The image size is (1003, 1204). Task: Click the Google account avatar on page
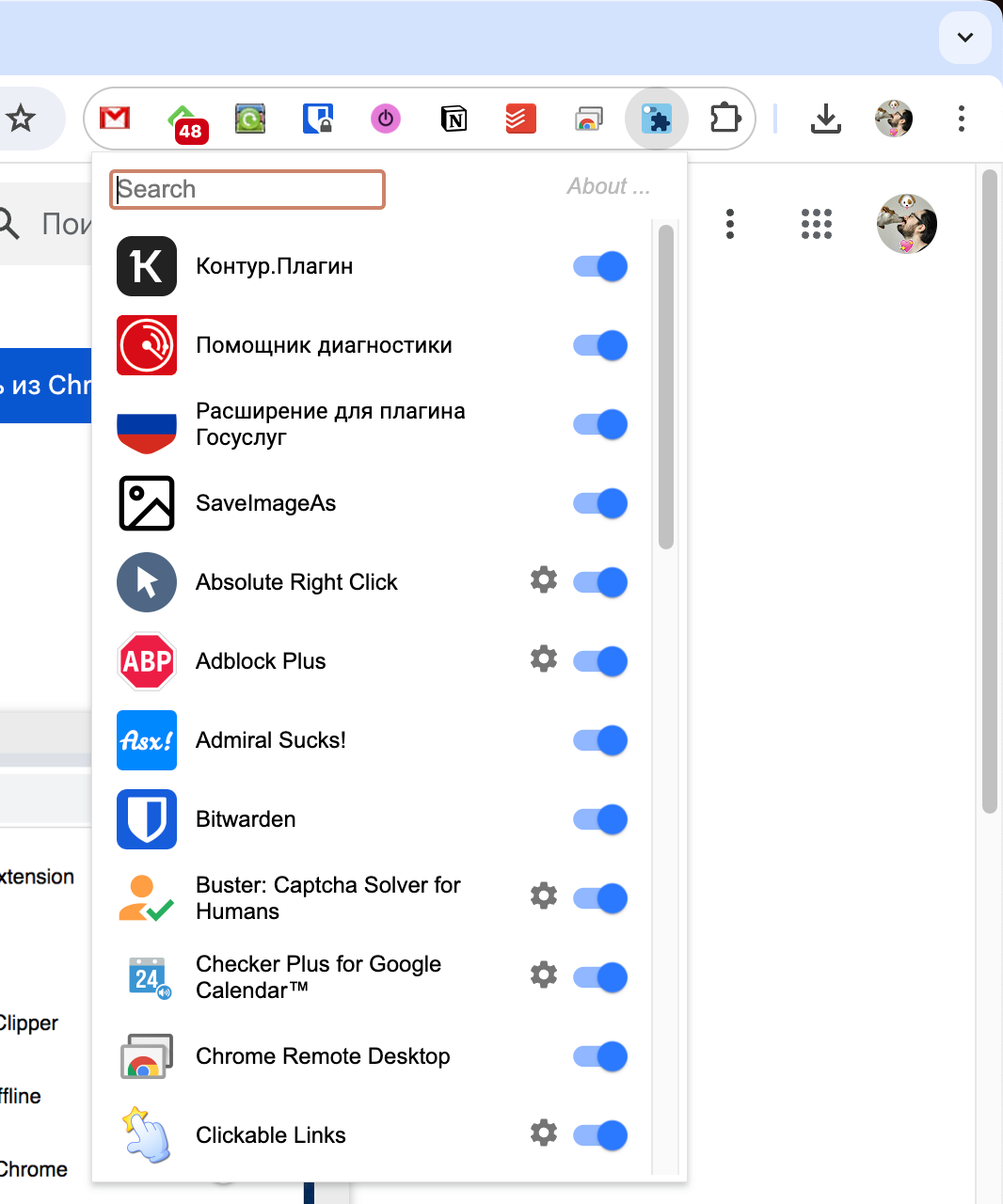(907, 224)
